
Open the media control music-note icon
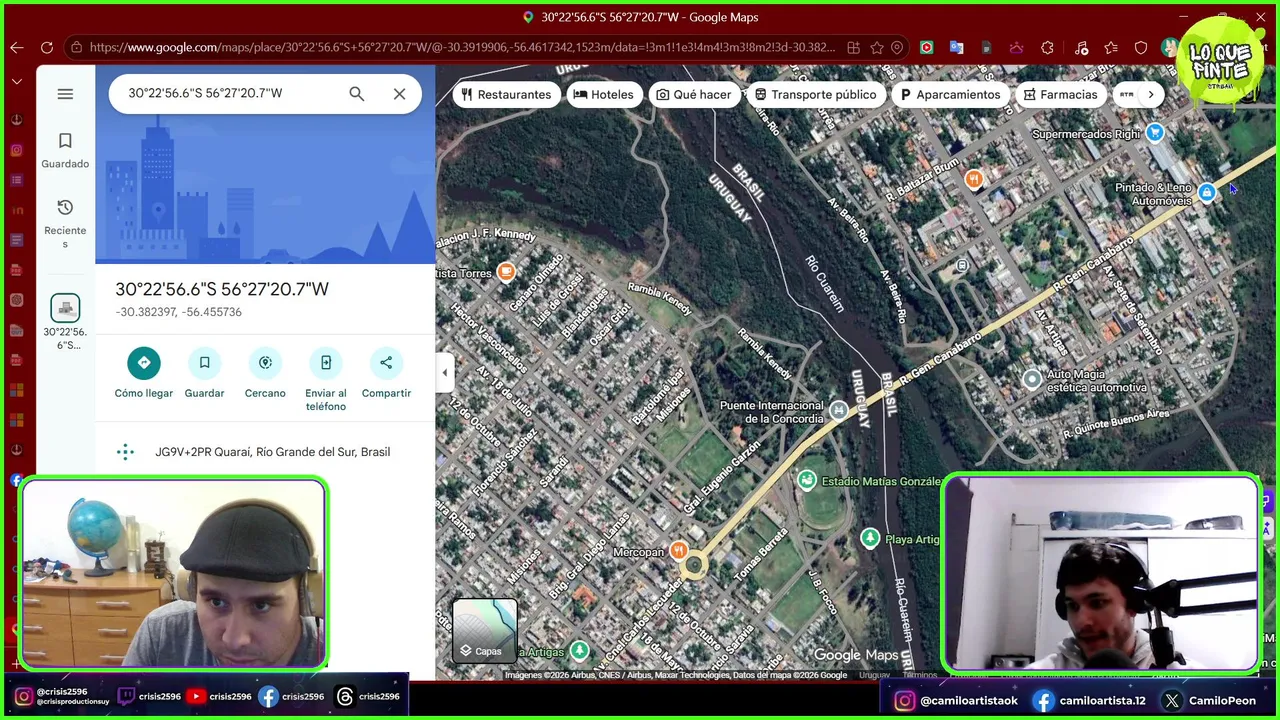(1081, 47)
